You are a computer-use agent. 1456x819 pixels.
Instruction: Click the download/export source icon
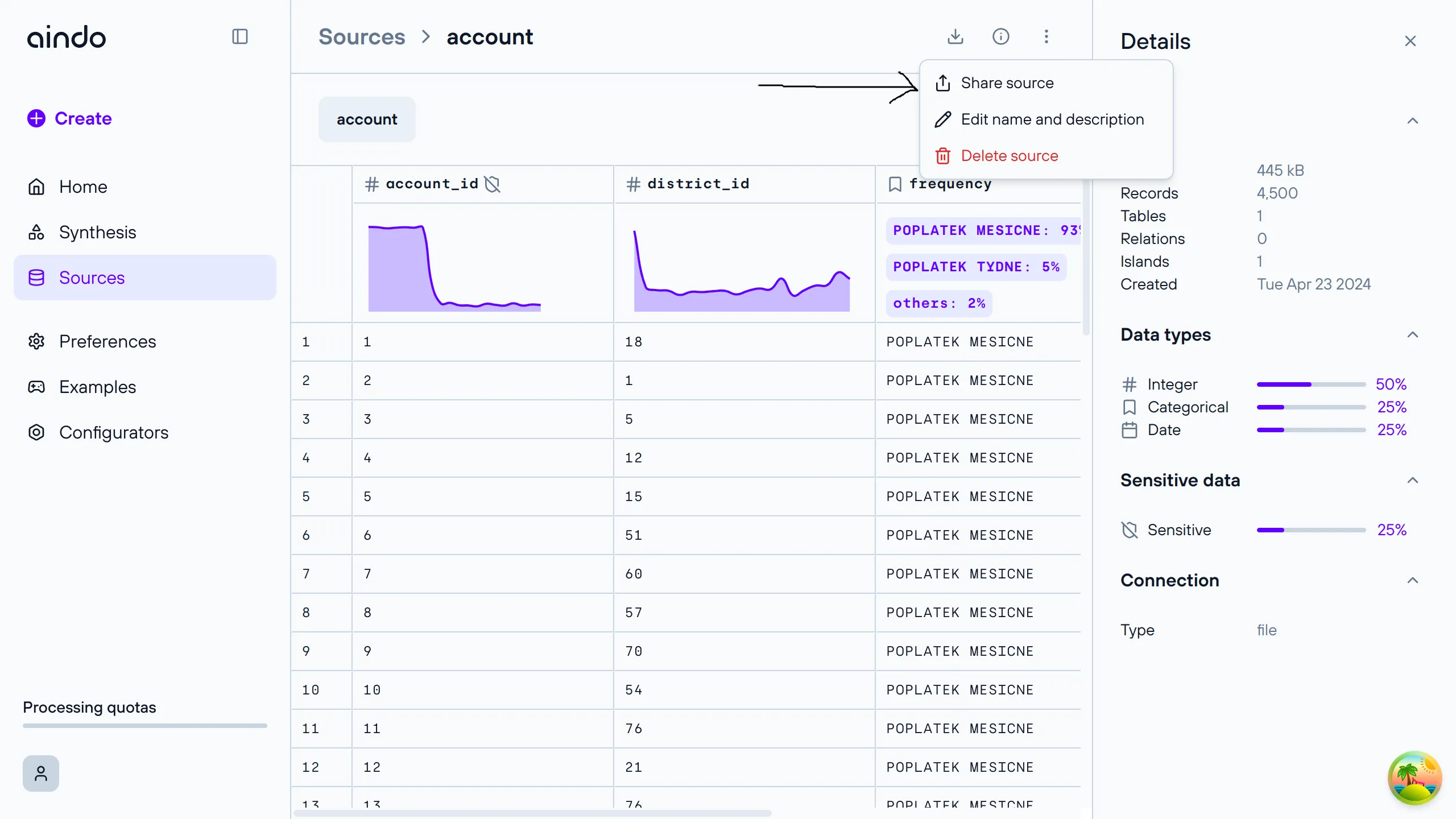[955, 37]
